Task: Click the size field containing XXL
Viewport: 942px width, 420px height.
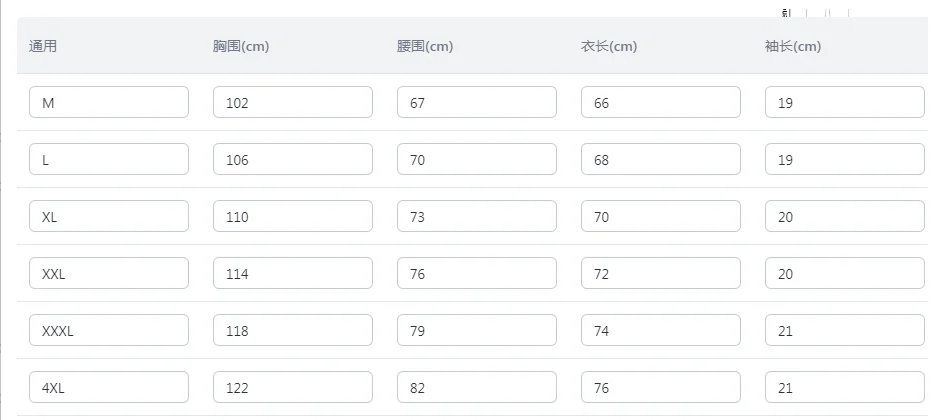Action: click(x=109, y=273)
